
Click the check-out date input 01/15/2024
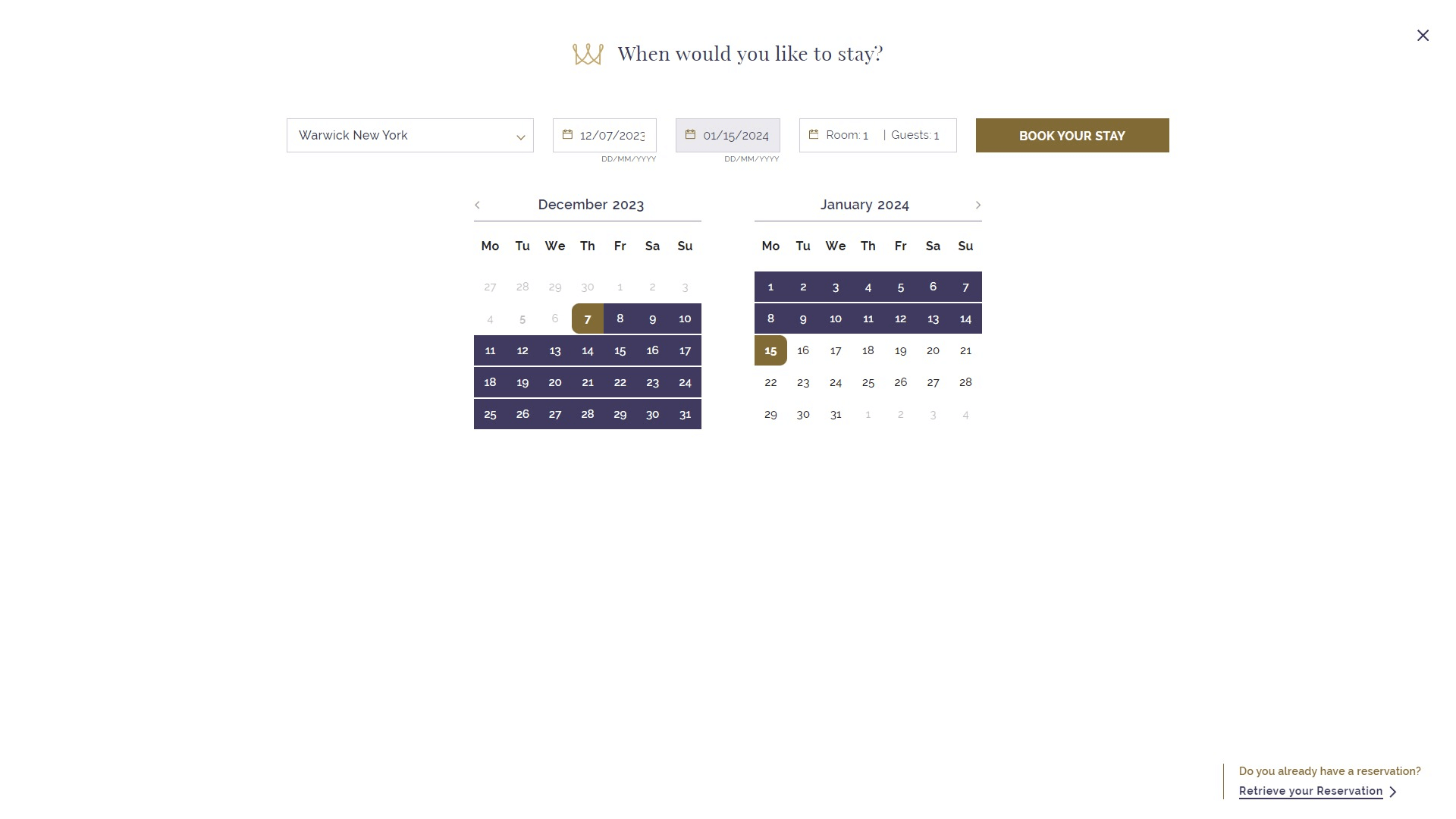coord(736,136)
